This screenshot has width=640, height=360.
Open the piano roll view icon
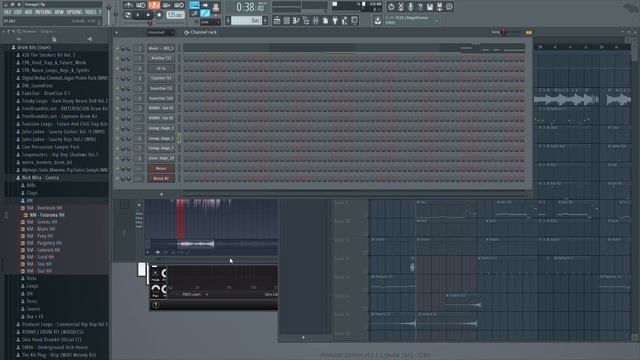pyautogui.click(x=296, y=20)
